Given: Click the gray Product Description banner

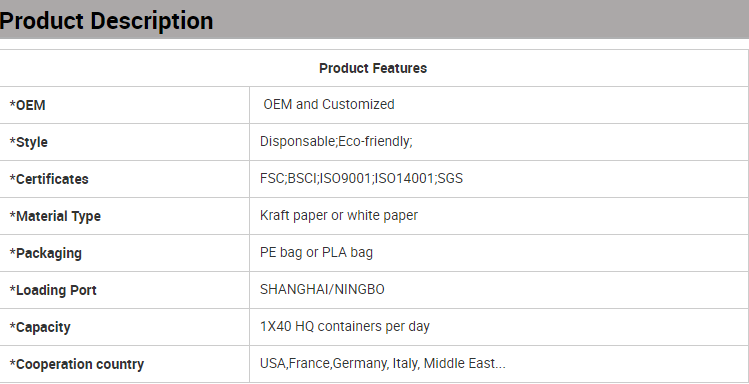Looking at the screenshot, I should click(374, 19).
